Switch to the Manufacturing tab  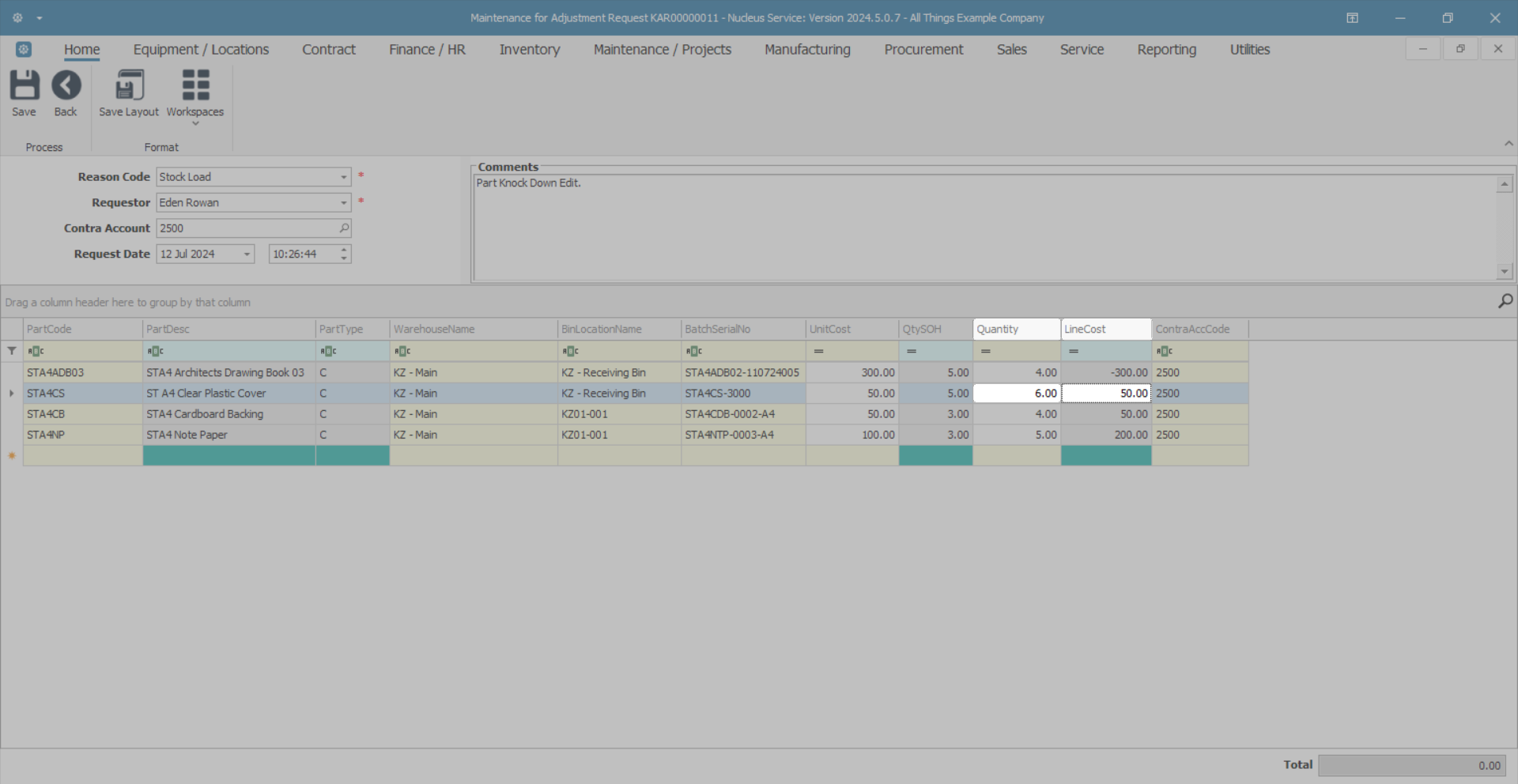[807, 49]
